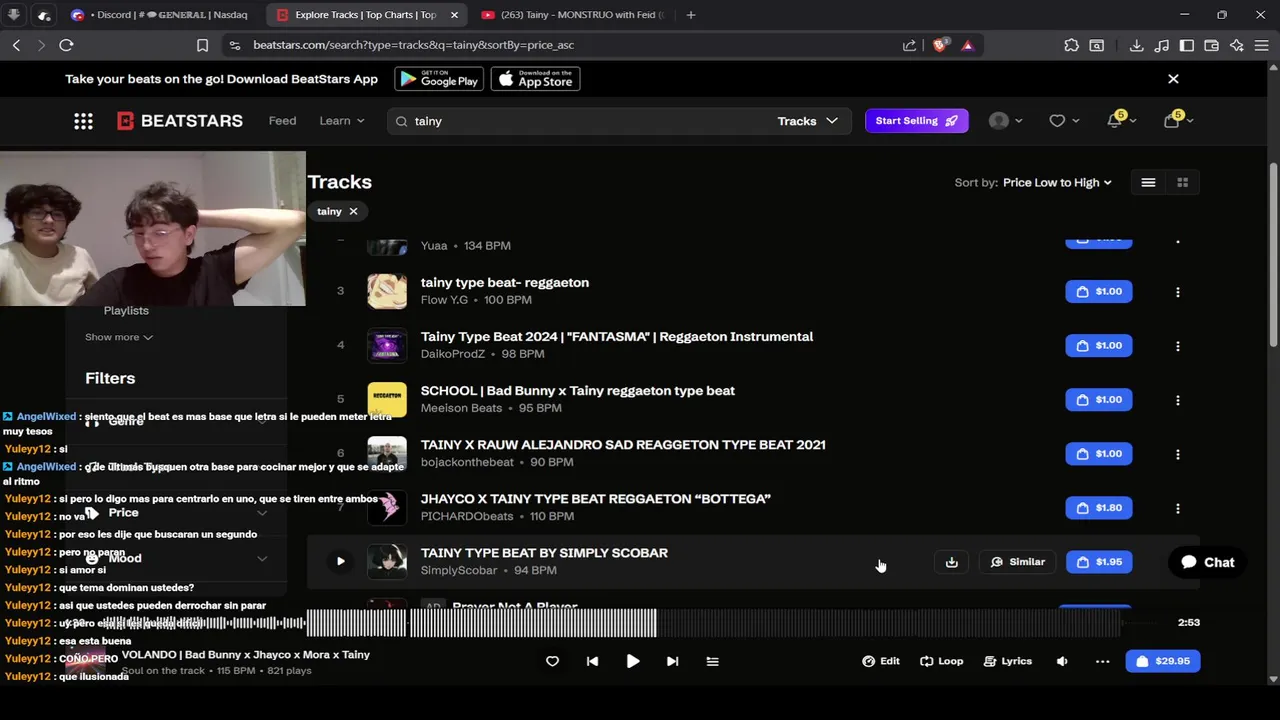The height and width of the screenshot is (720, 1280).
Task: Open Lyrics for current track
Action: (1007, 661)
